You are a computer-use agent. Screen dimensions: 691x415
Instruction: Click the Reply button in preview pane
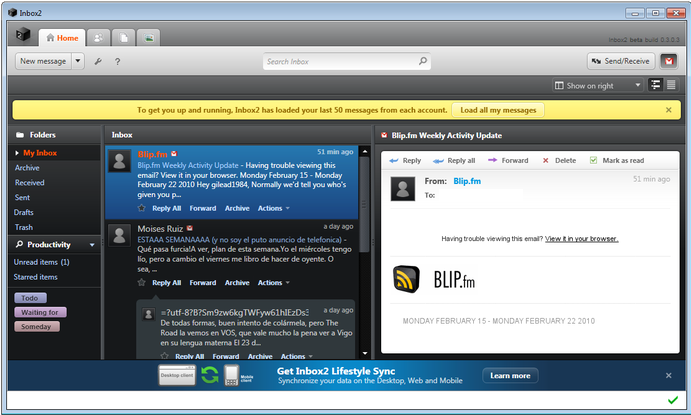click(x=405, y=161)
